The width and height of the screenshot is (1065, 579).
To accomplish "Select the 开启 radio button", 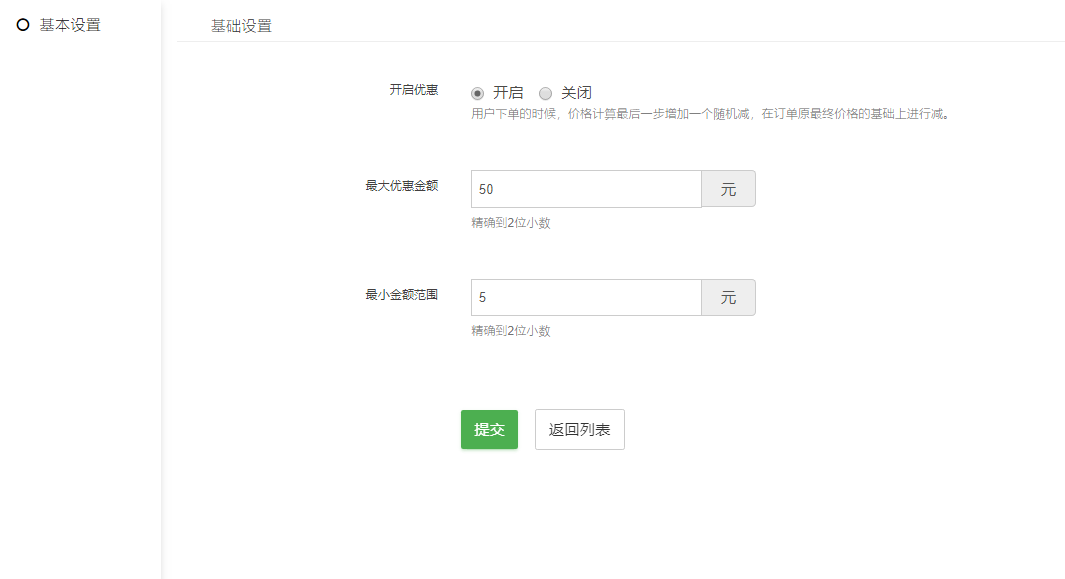I will [477, 93].
